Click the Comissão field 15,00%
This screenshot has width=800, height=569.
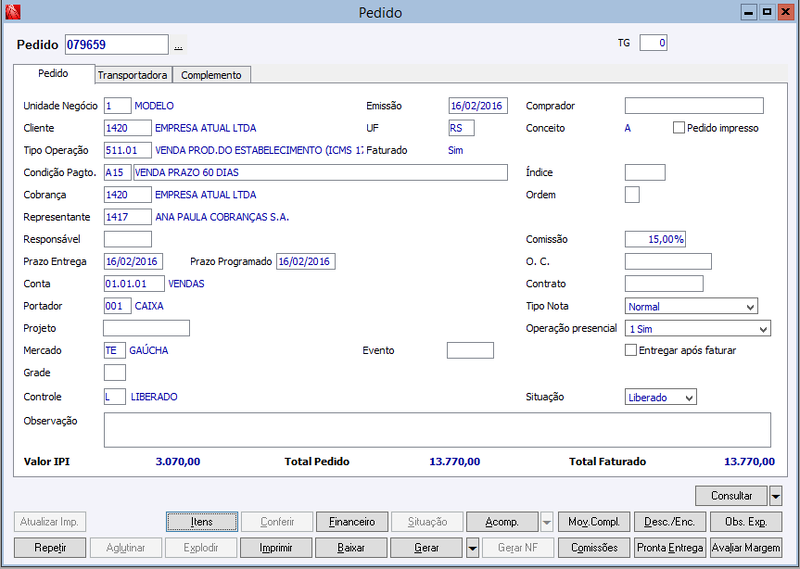click(x=655, y=239)
